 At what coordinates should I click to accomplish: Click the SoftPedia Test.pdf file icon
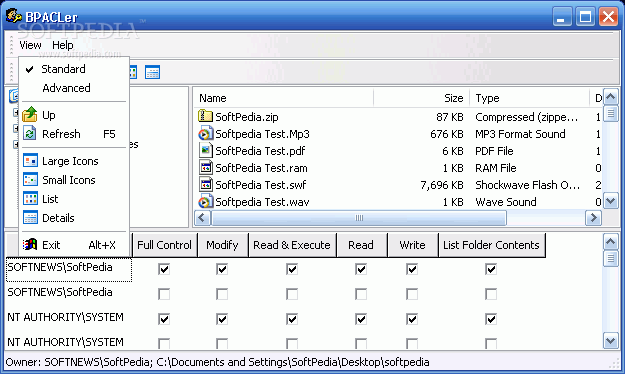205,151
